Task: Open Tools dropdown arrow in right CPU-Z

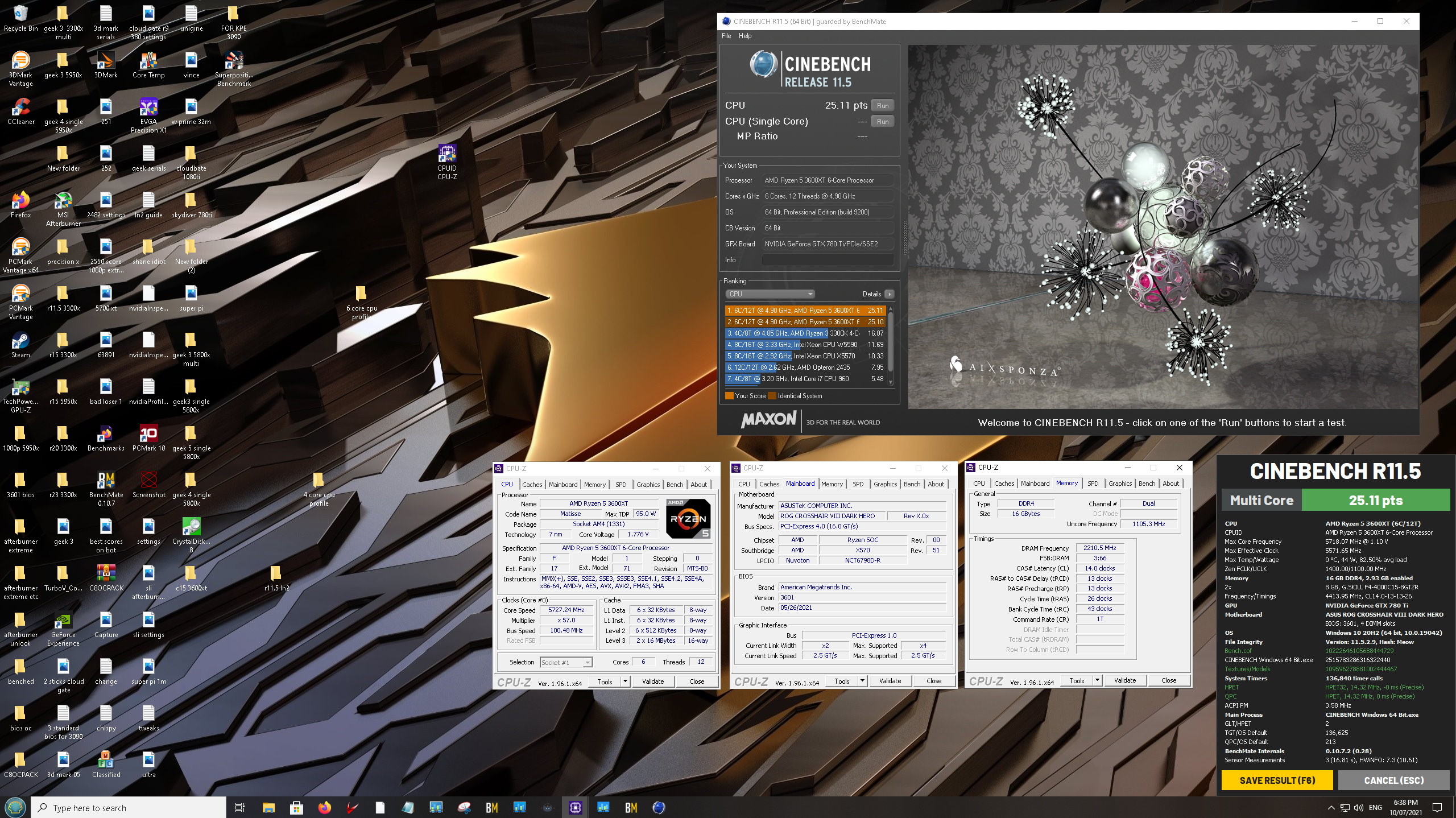Action: (1097, 680)
